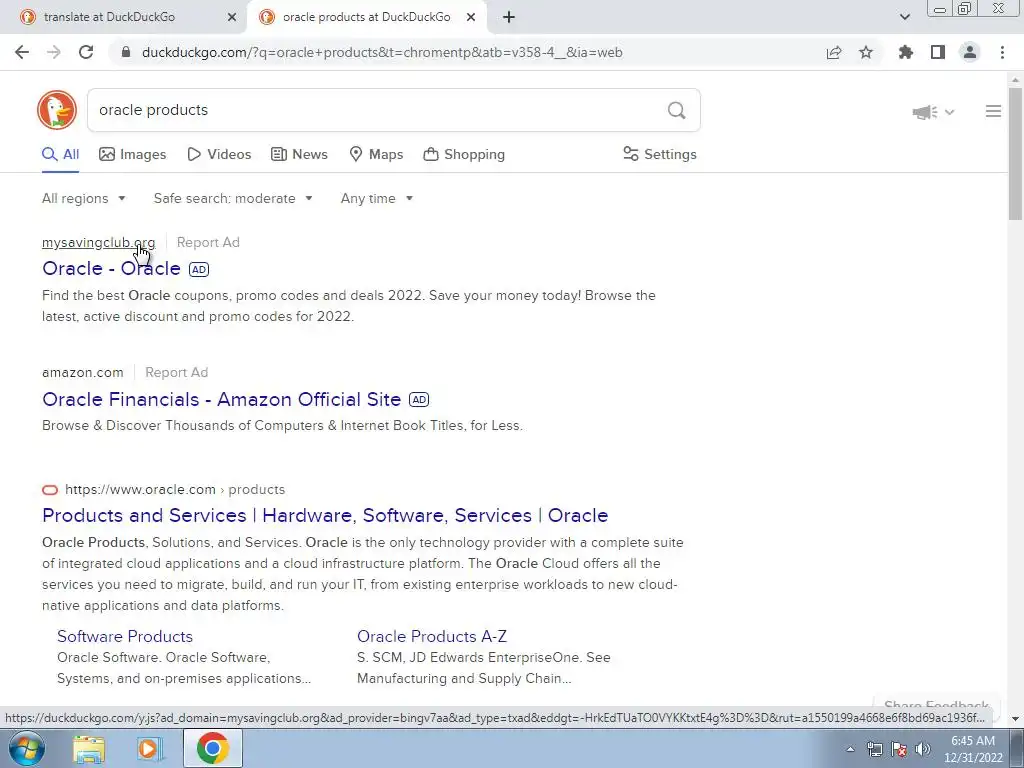This screenshot has height=768, width=1024.
Task: Open the Chrome profile avatar
Action: 970,52
